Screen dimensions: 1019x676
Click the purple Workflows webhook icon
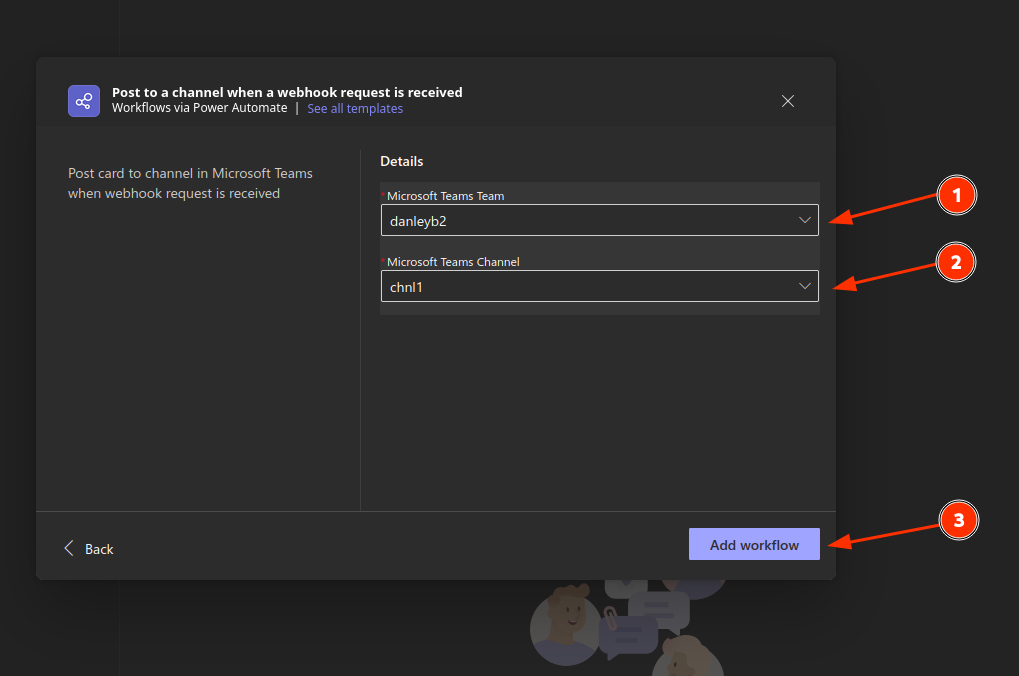coord(84,101)
